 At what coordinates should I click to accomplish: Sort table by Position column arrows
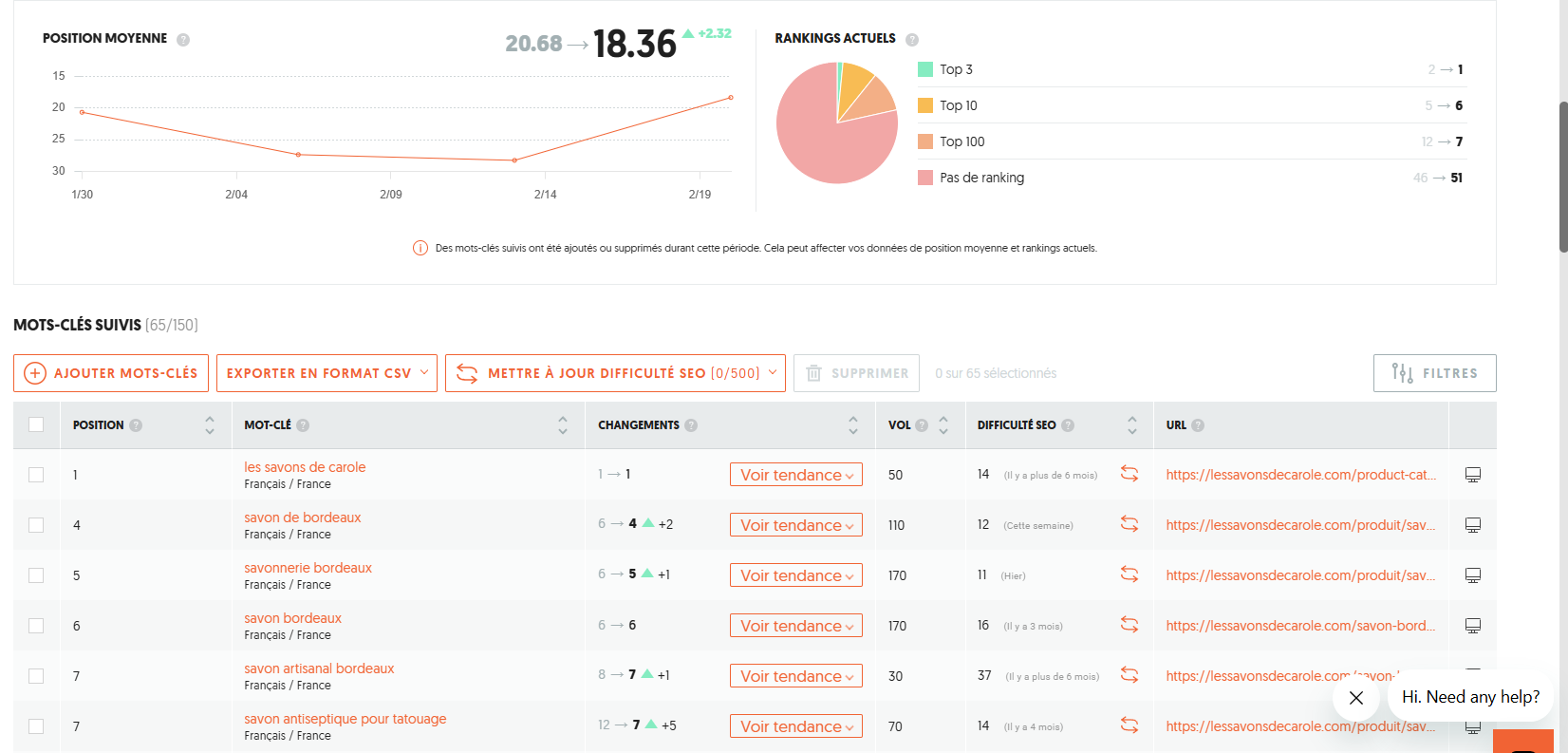pos(210,425)
